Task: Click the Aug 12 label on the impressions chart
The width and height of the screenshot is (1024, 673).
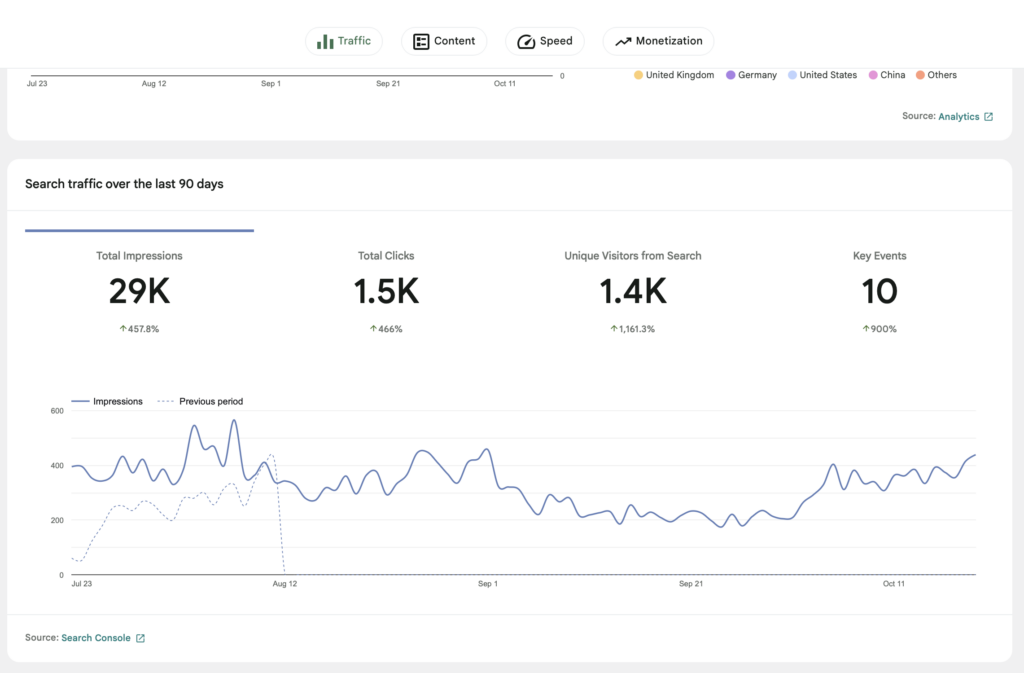Action: pos(285,584)
